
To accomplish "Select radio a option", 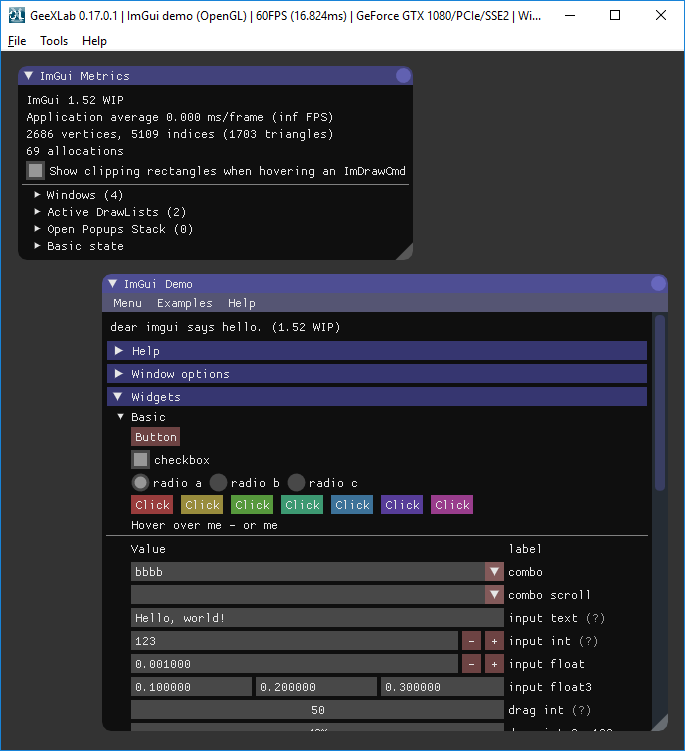I will [140, 483].
